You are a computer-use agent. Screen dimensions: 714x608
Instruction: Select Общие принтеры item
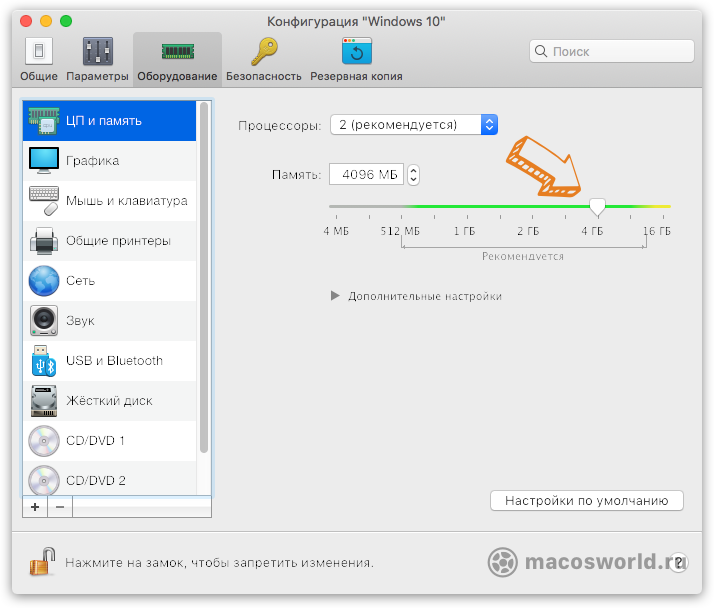click(x=109, y=241)
